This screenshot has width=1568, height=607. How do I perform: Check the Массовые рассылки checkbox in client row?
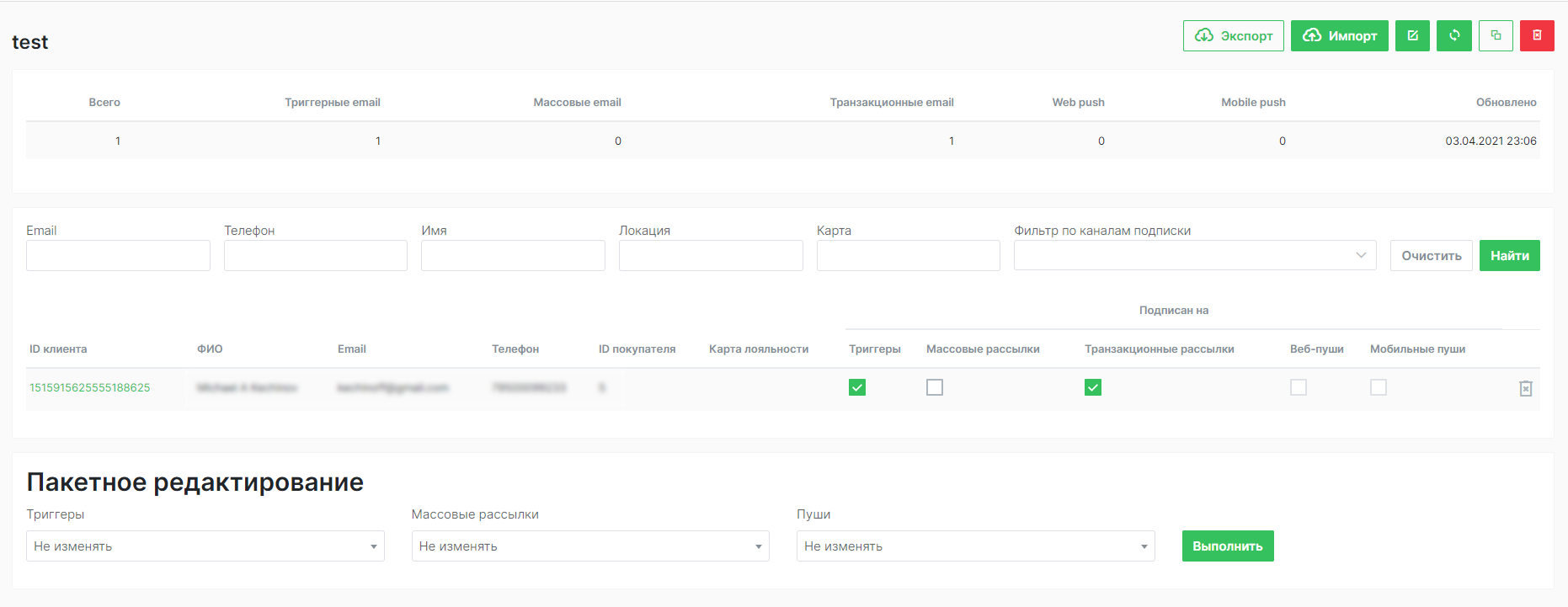(x=935, y=387)
